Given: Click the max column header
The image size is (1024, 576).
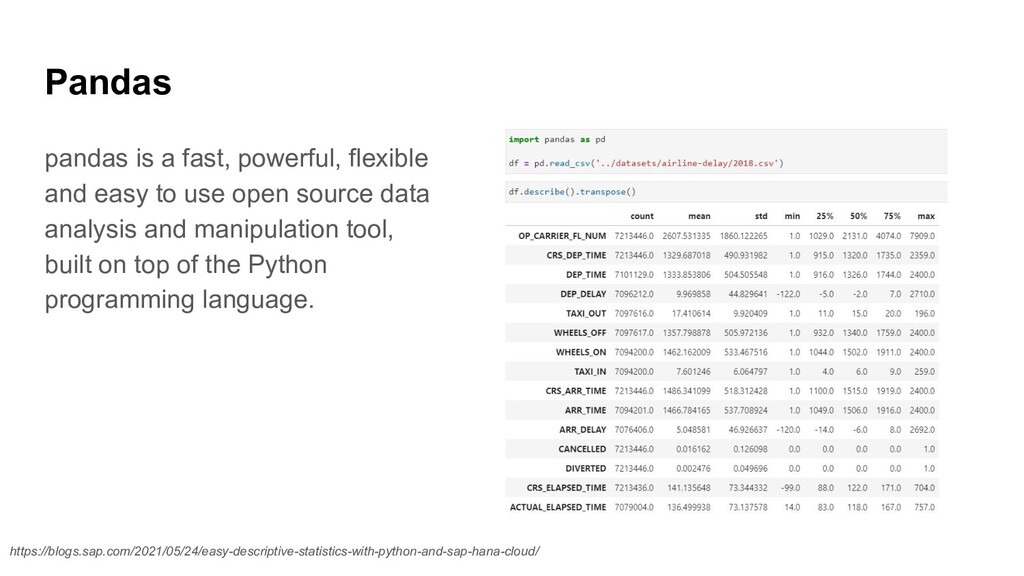Looking at the screenshot, I should click(x=925, y=216).
